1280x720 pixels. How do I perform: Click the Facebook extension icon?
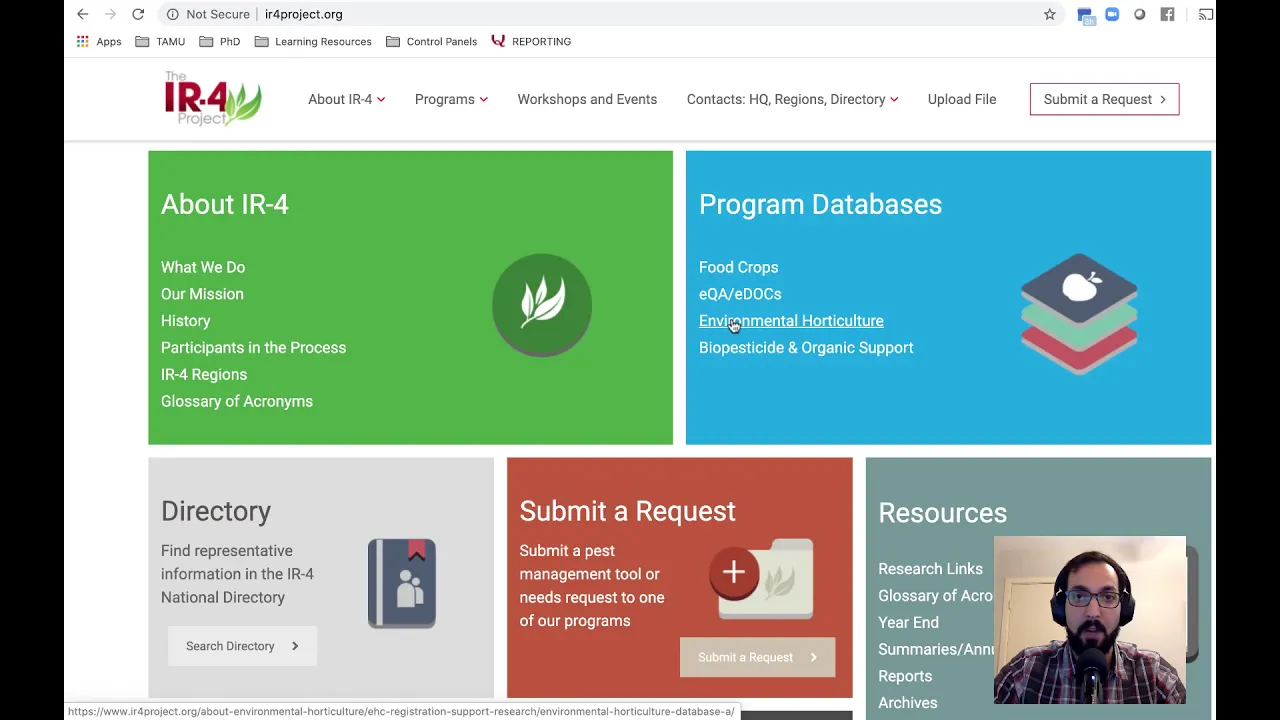1167,14
